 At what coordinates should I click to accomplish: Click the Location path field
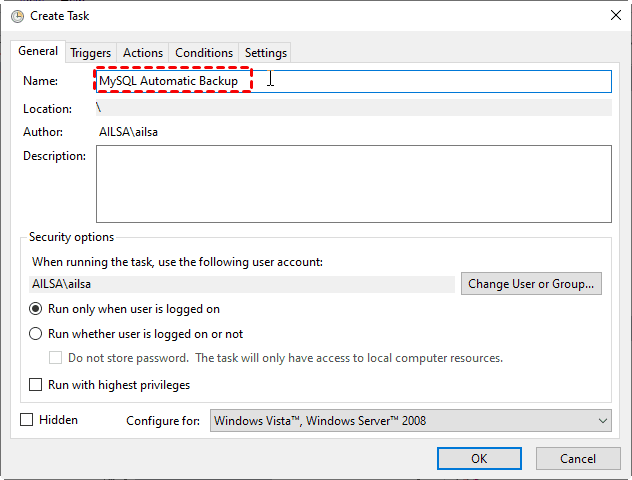(x=353, y=108)
